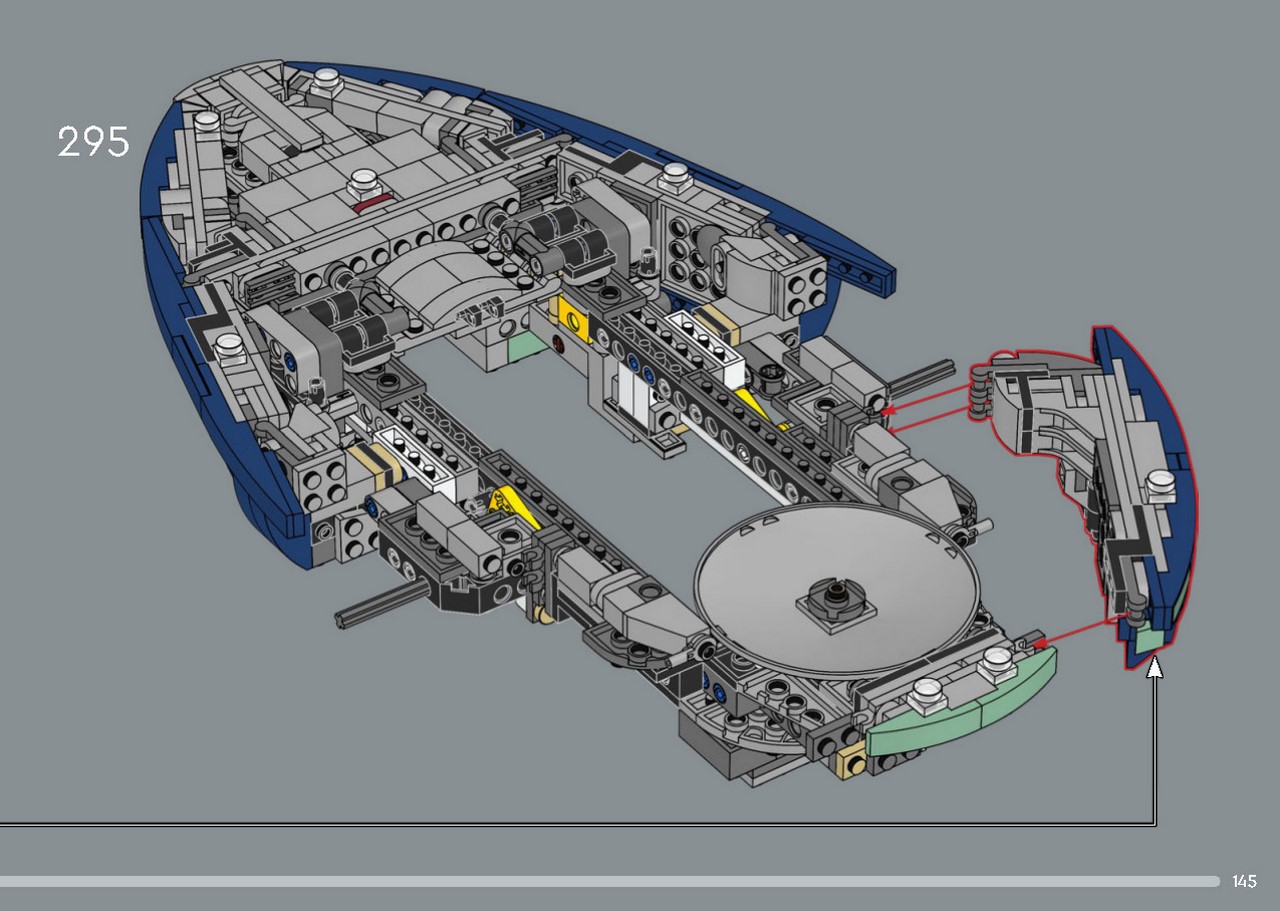This screenshot has width=1280, height=911.
Task: Click the page number 145
Action: click(x=1244, y=881)
